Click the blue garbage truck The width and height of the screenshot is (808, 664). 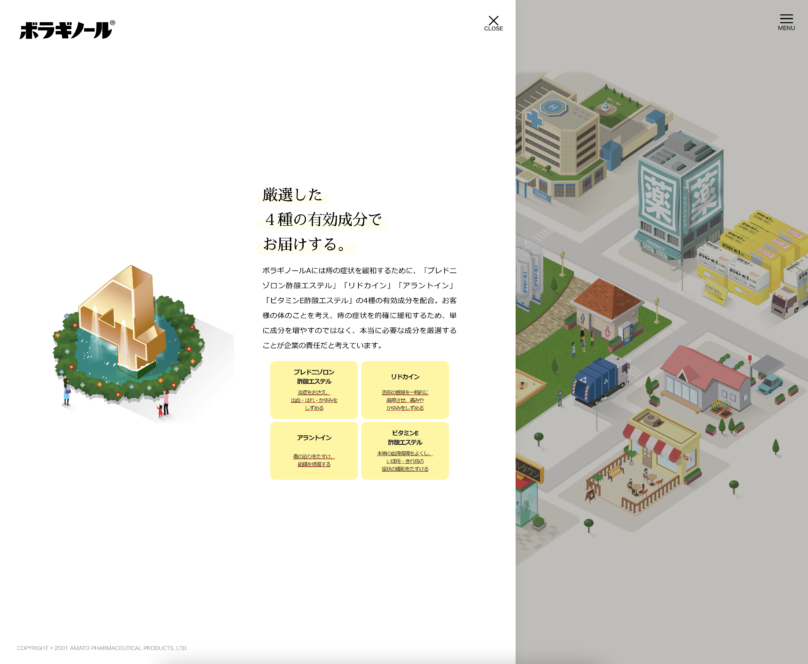tap(600, 380)
